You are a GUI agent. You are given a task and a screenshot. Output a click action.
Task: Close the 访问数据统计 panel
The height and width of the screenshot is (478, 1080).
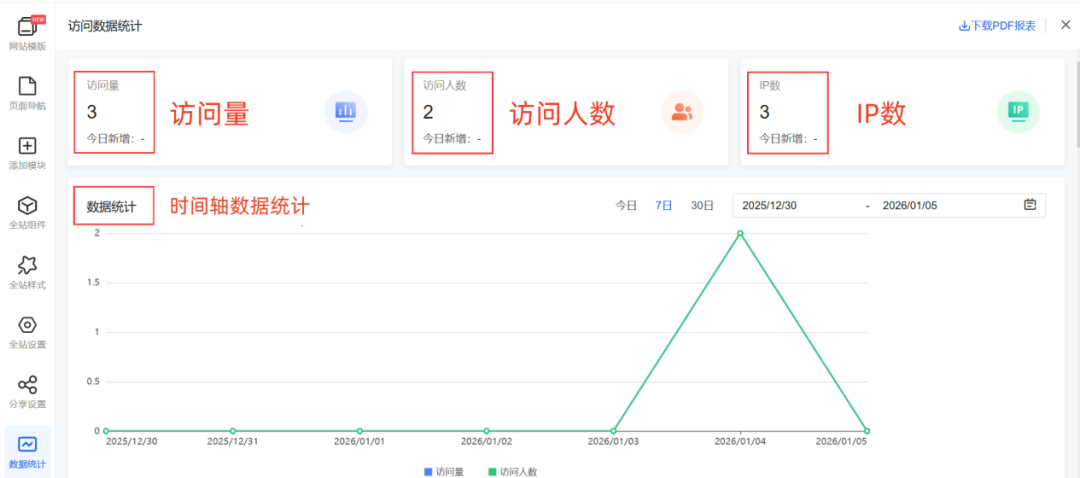[1065, 25]
